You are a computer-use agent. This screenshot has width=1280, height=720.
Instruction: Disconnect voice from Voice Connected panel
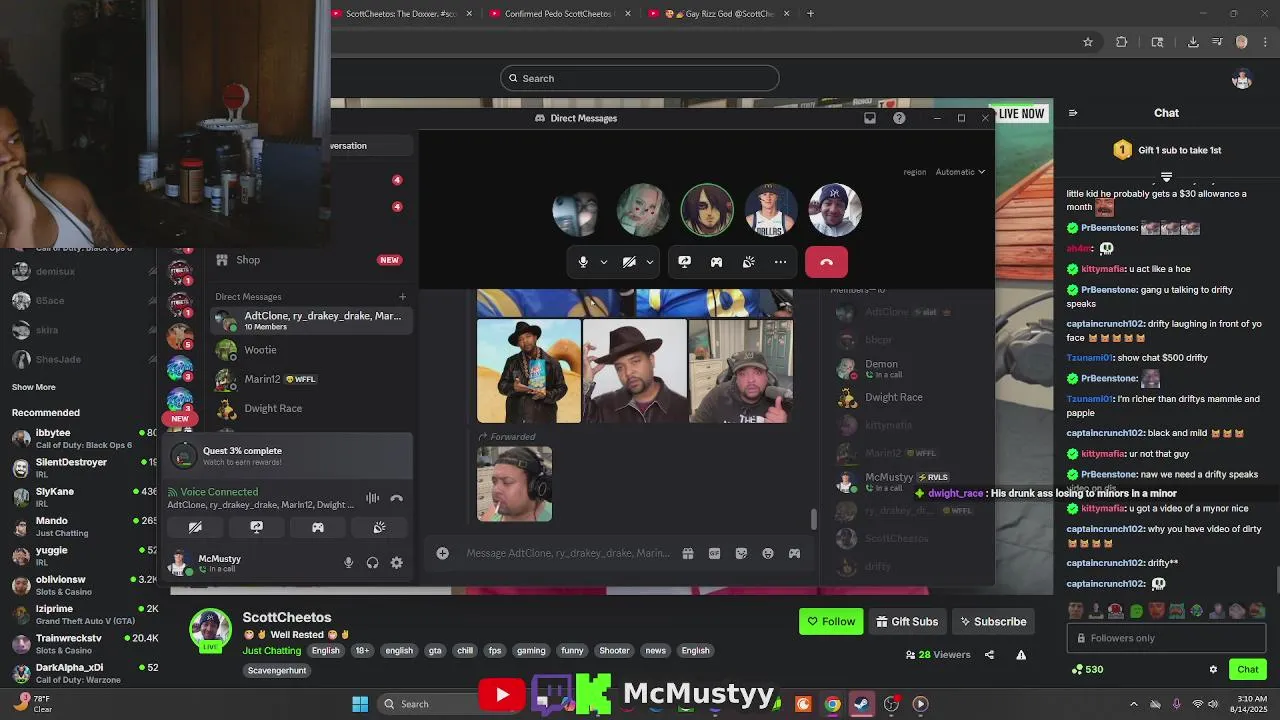coord(396,498)
